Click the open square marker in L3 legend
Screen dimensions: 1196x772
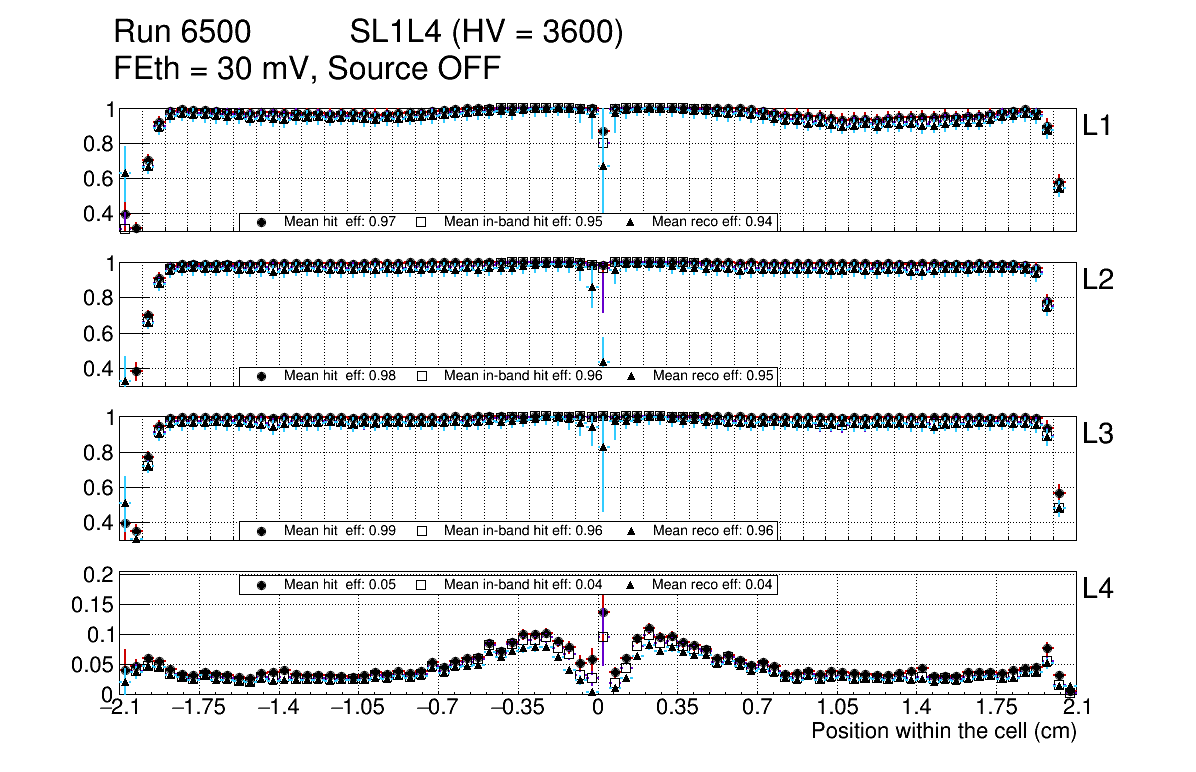422,531
